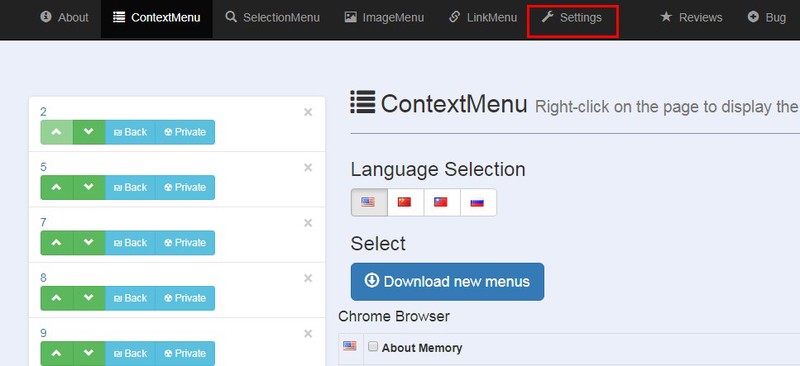Move item 2 down
800x366 pixels.
(89, 132)
